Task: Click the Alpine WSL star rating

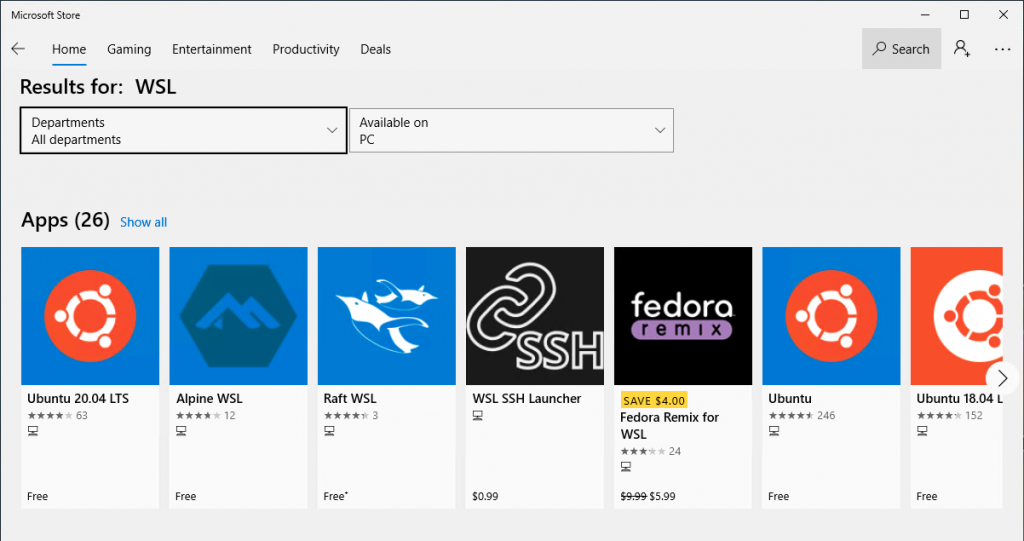Action: click(x=199, y=416)
